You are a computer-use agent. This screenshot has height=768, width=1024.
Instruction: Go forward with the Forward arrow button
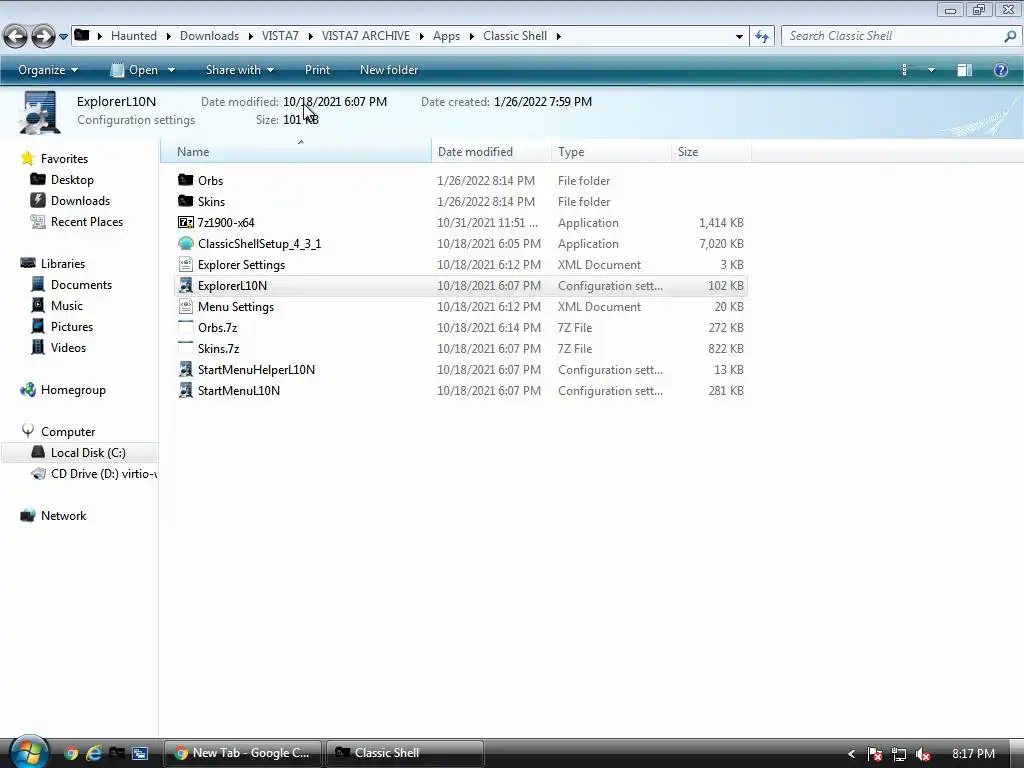click(x=43, y=37)
